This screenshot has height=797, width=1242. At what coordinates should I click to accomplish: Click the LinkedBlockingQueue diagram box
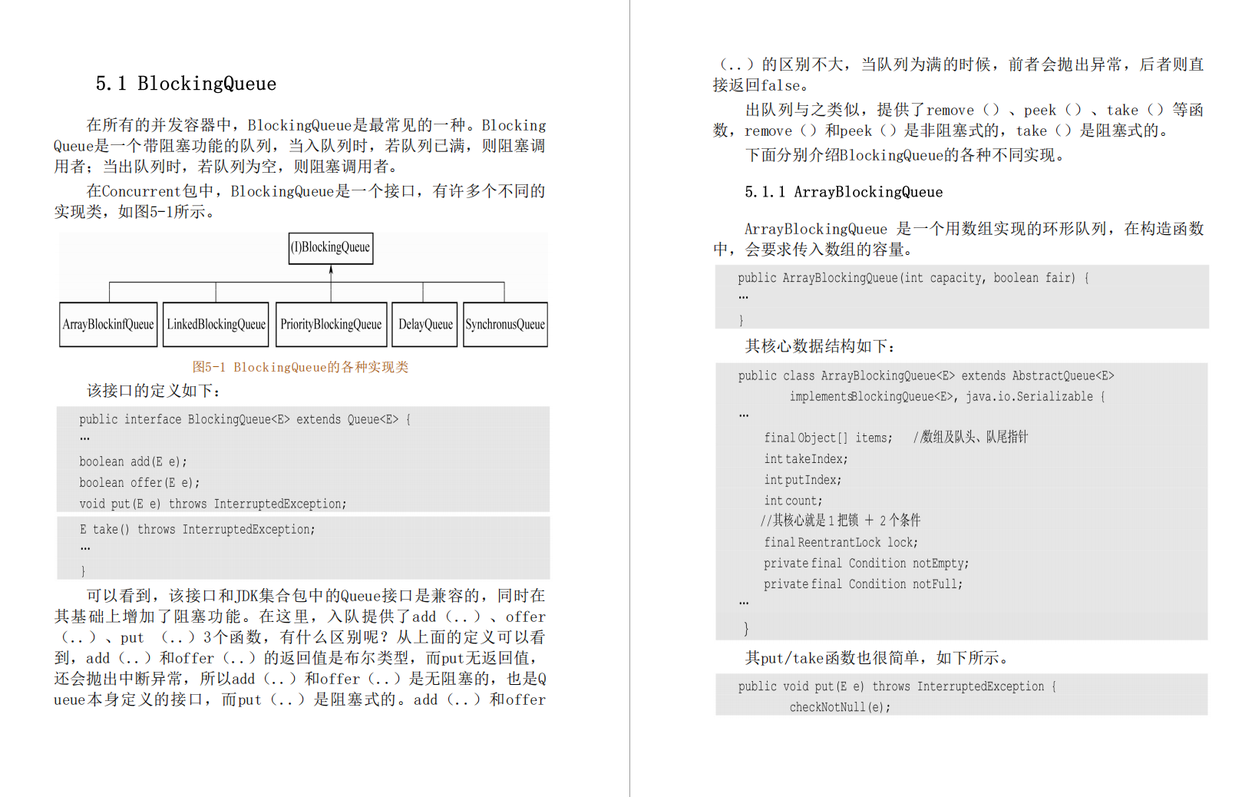tap(216, 324)
